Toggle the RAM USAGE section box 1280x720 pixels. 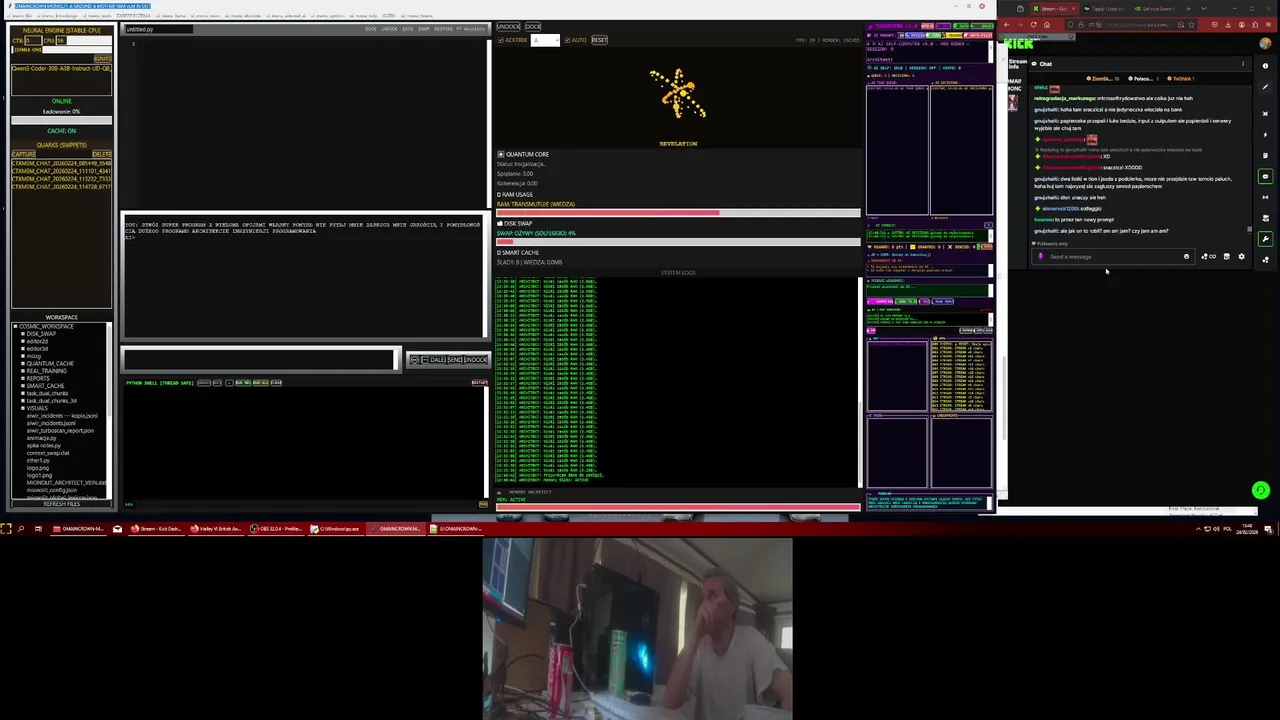click(499, 194)
